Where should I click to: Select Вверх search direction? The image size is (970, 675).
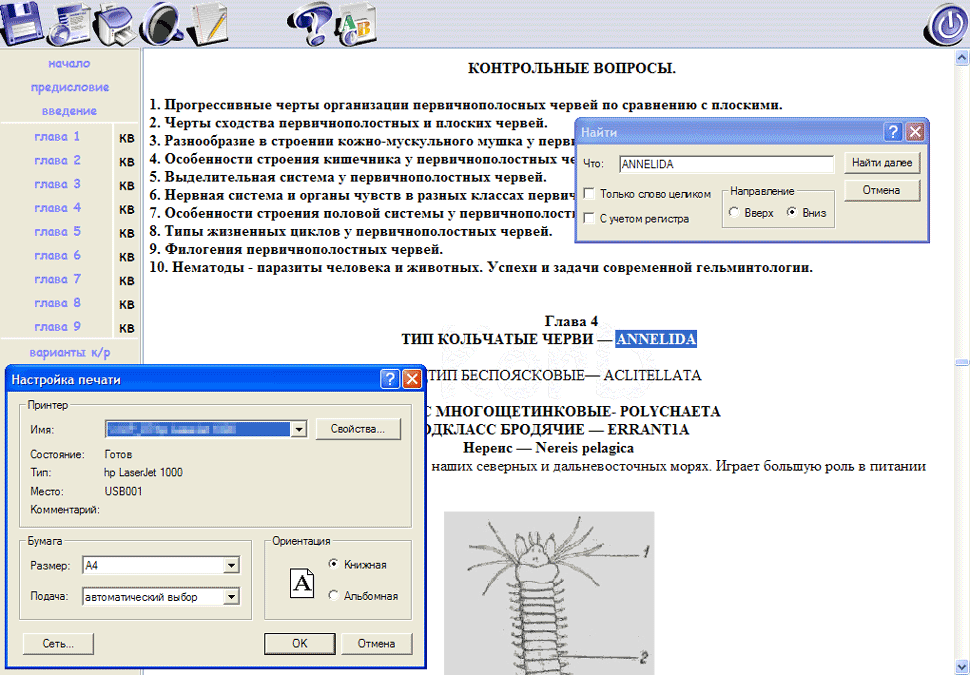click(734, 212)
